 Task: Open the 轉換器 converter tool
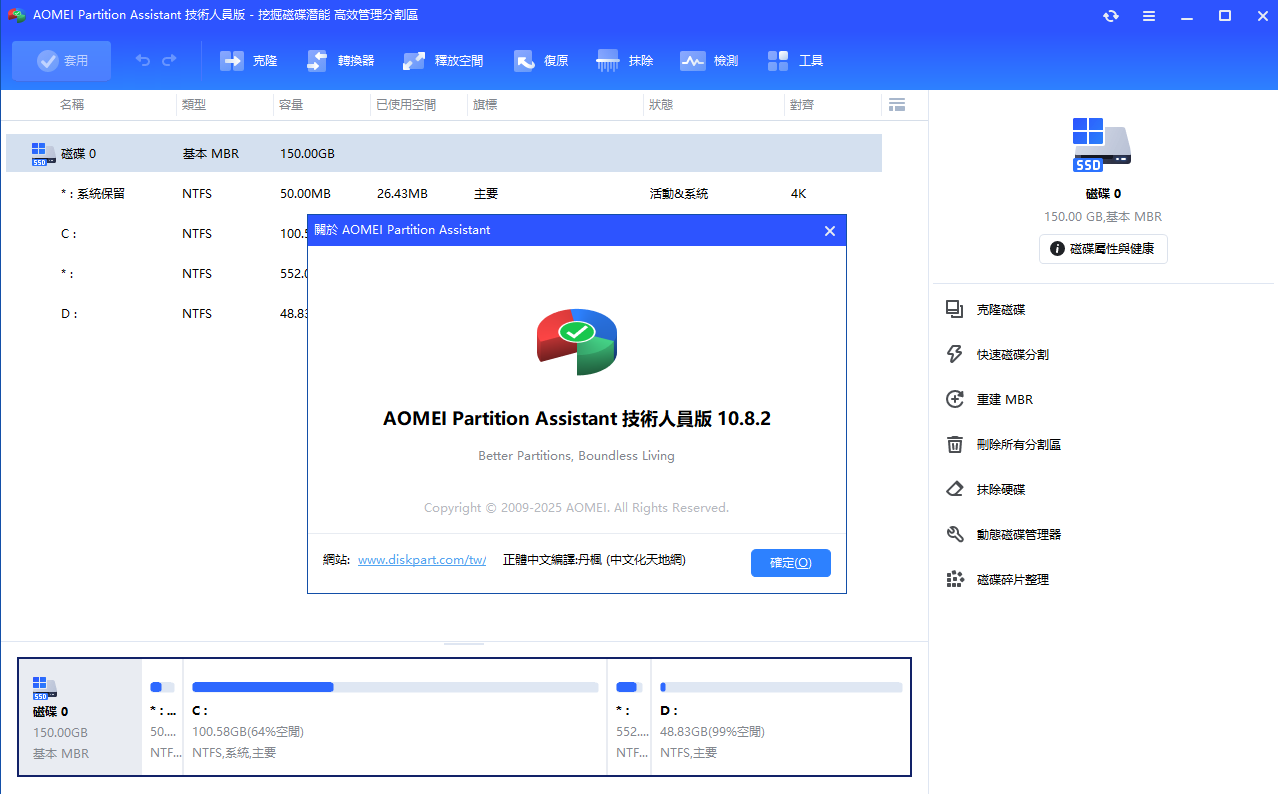340,61
